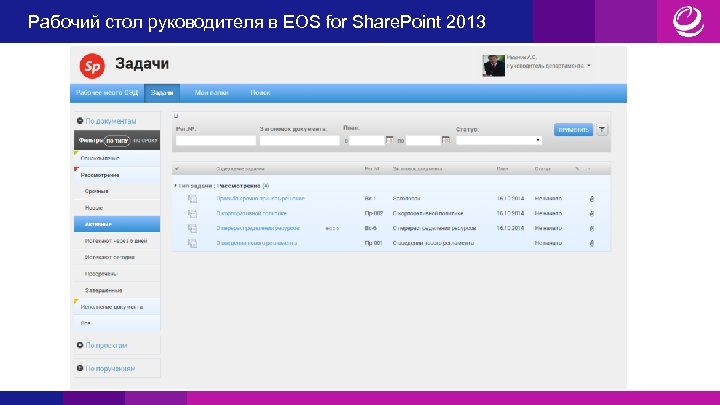Click the checkmark column header icon
Image resolution: width=720 pixels, height=405 pixels.
pos(177,169)
